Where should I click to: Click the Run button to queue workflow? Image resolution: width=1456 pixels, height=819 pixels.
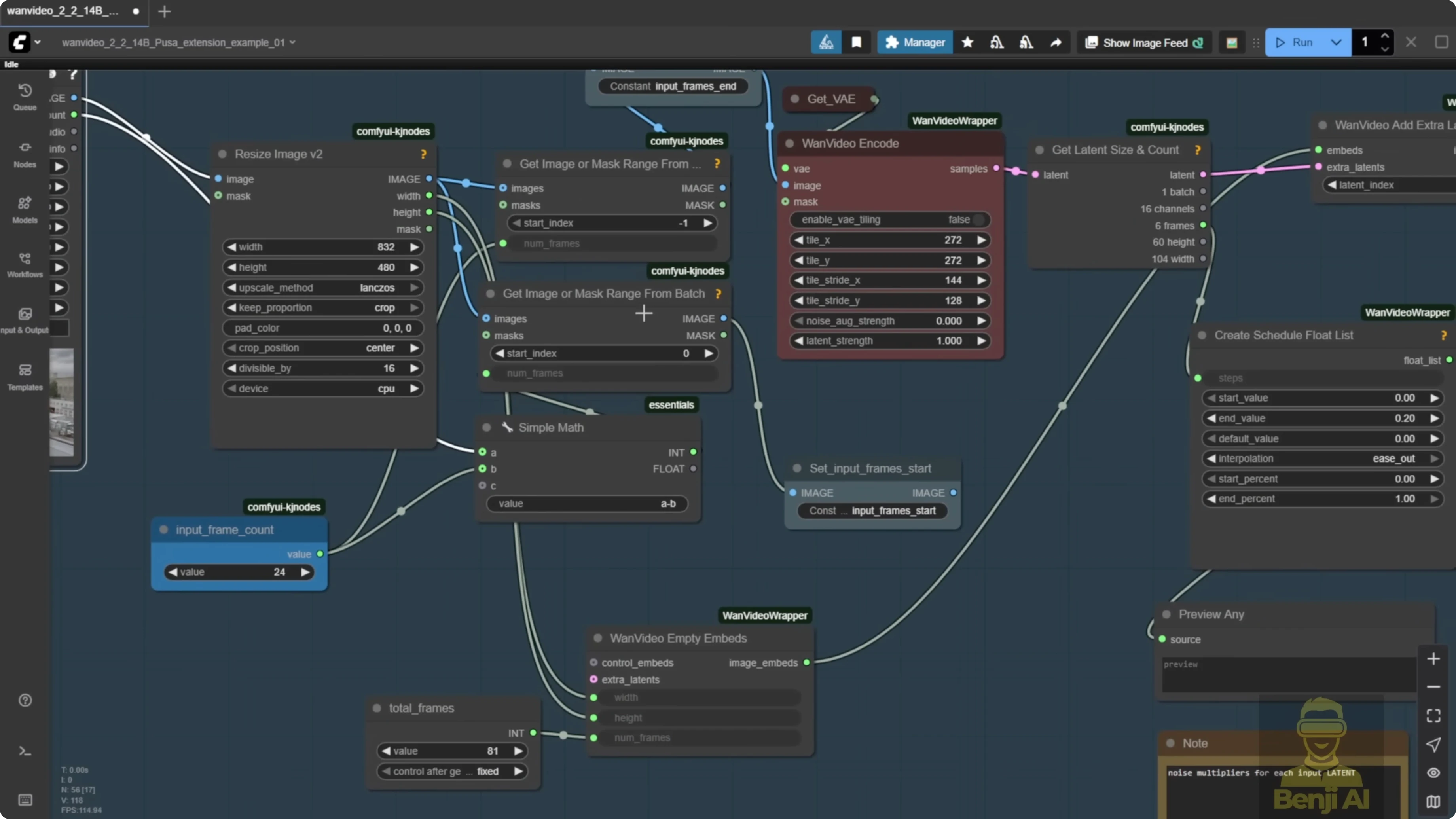click(x=1298, y=42)
